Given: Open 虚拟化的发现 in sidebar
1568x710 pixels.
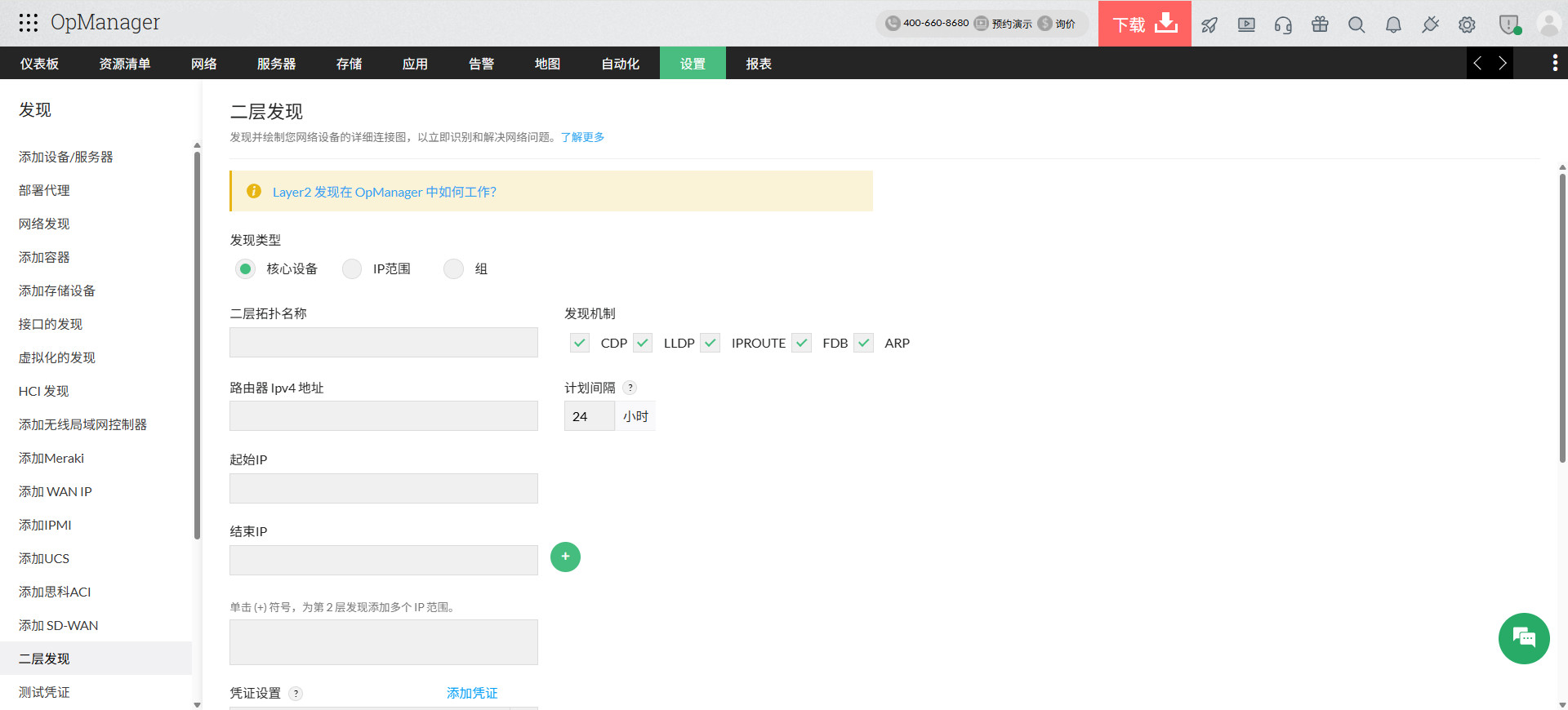Looking at the screenshot, I should (57, 357).
